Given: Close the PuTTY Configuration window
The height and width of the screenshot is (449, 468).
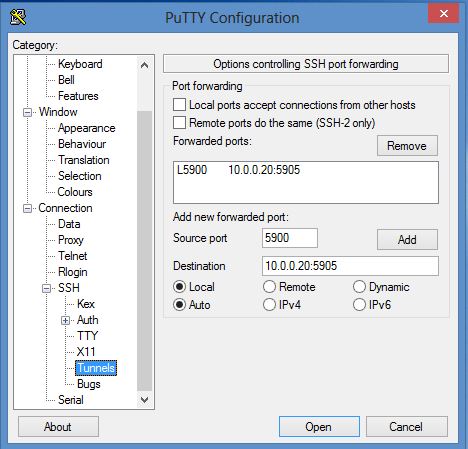Looking at the screenshot, I should tap(444, 13).
